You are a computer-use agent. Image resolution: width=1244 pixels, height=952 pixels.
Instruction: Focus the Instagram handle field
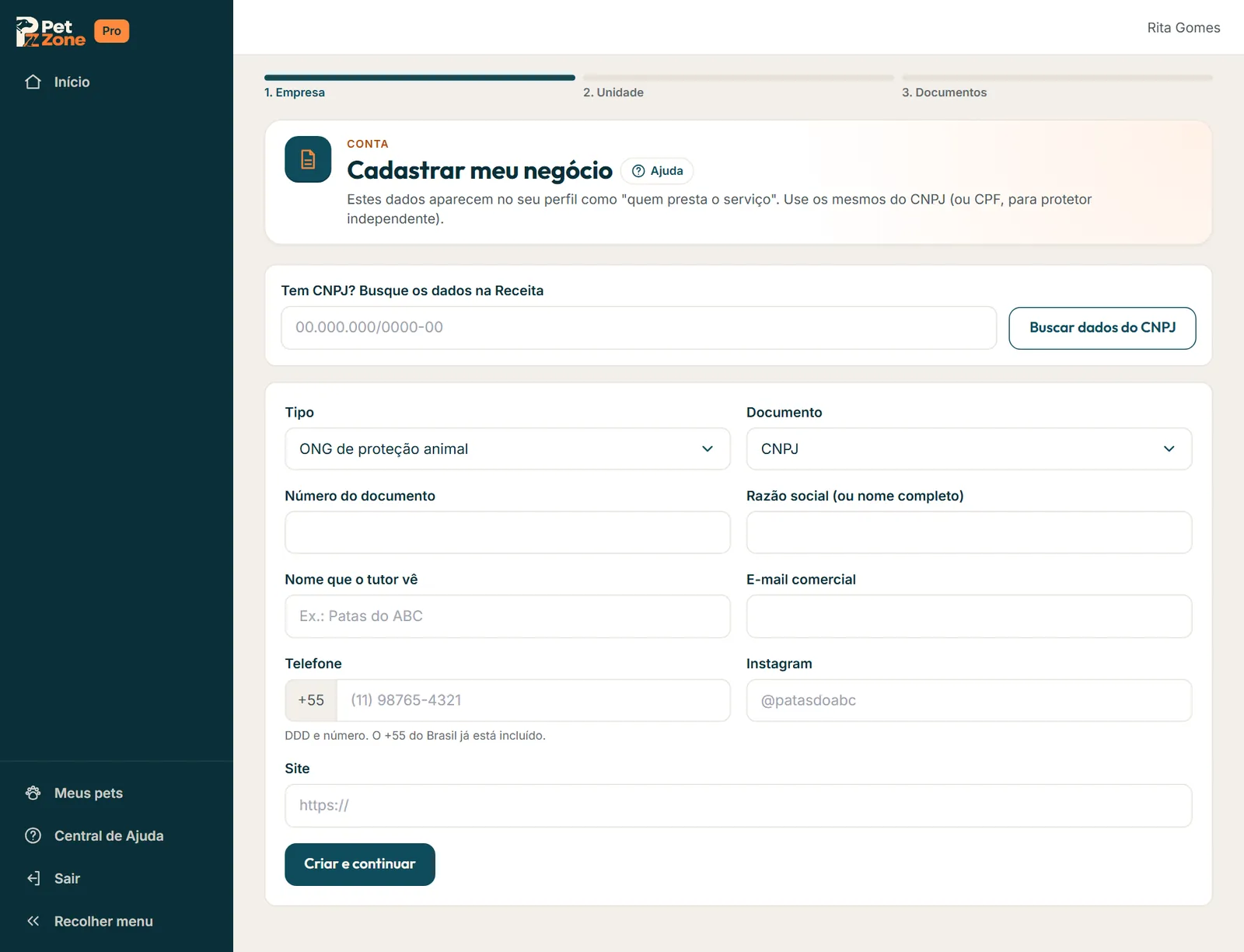pos(969,700)
